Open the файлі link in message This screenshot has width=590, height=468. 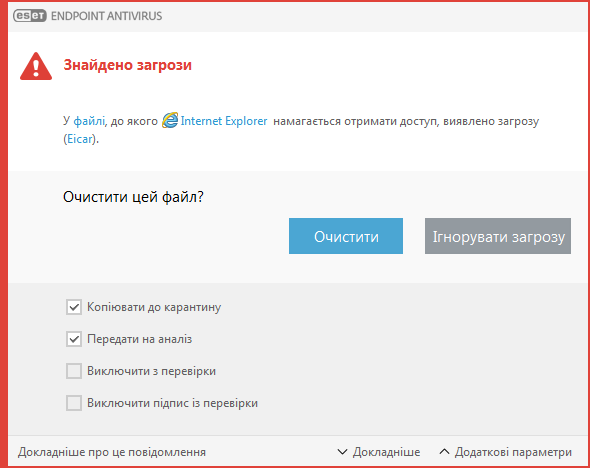tap(89, 121)
